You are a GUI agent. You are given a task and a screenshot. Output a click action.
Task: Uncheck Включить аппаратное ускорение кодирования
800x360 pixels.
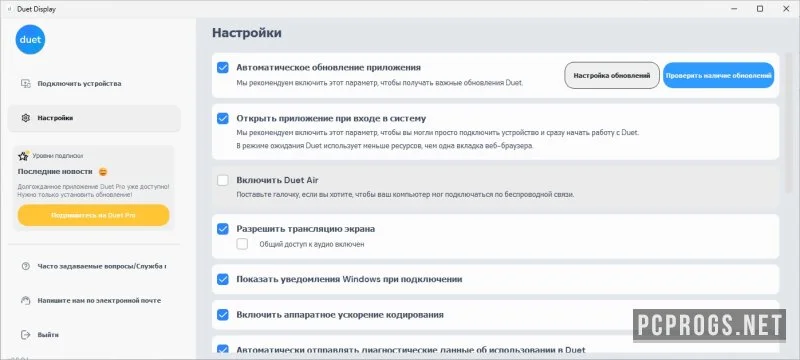point(222,315)
